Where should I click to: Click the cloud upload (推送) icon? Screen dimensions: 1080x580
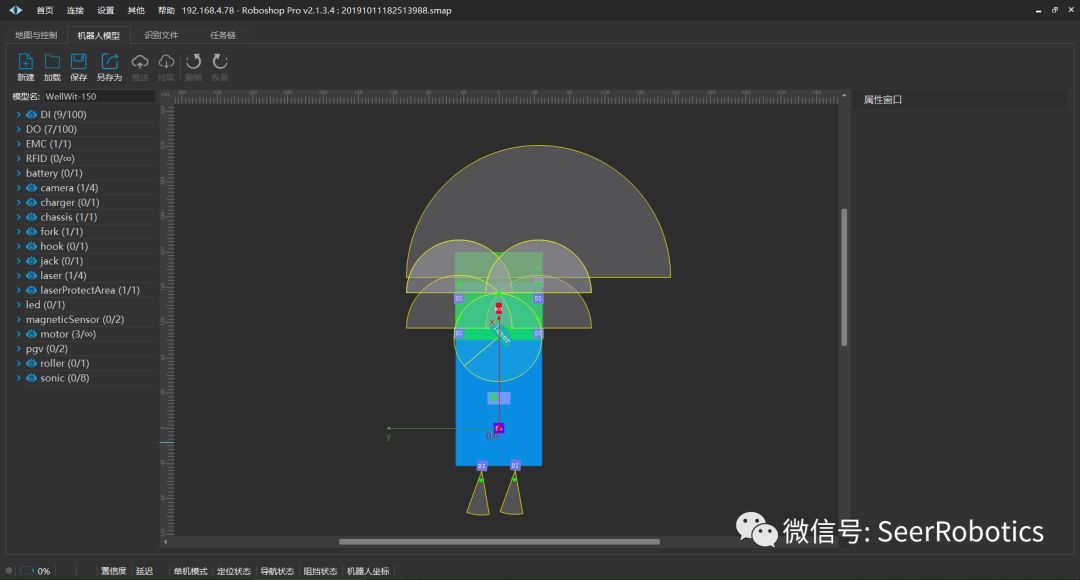click(140, 62)
